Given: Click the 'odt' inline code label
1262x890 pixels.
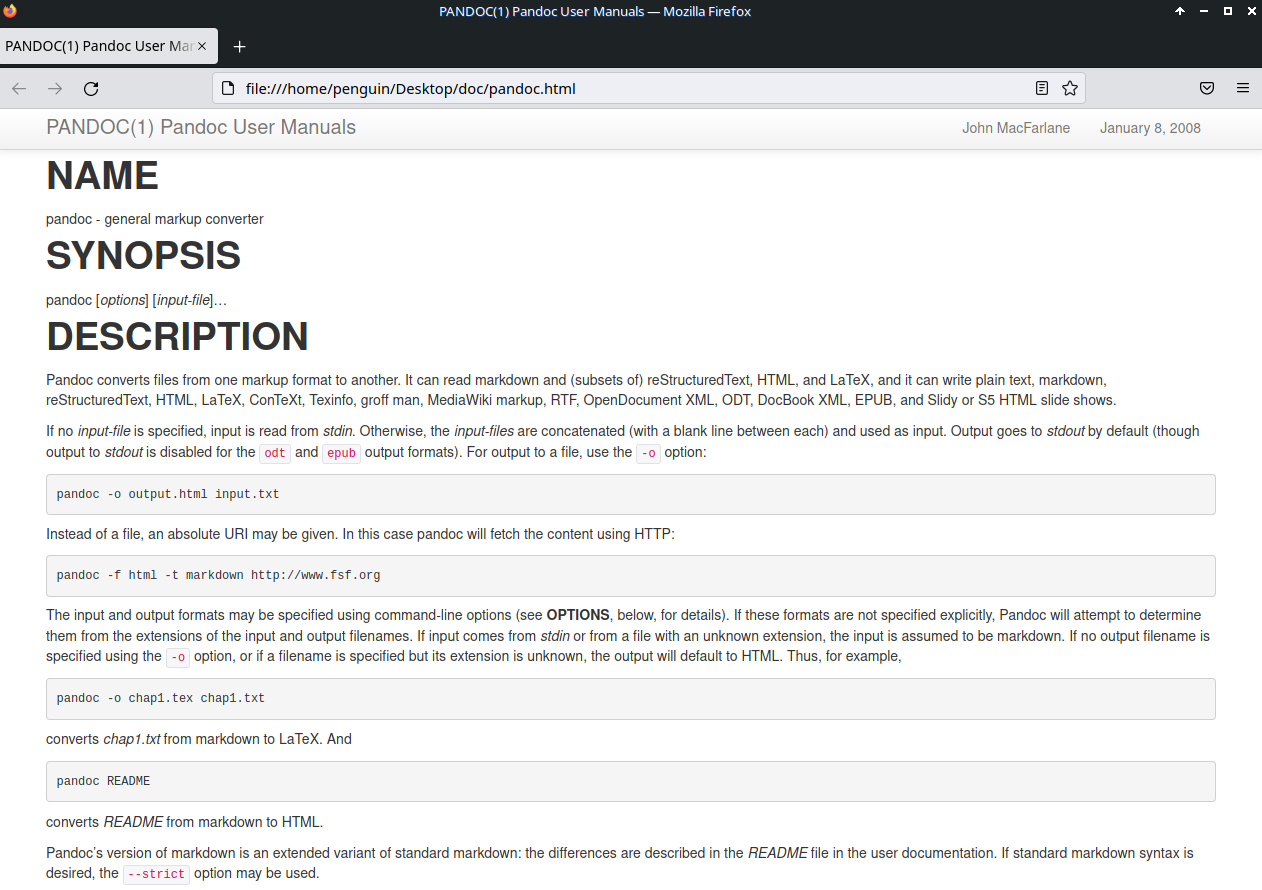Looking at the screenshot, I should click(274, 452).
